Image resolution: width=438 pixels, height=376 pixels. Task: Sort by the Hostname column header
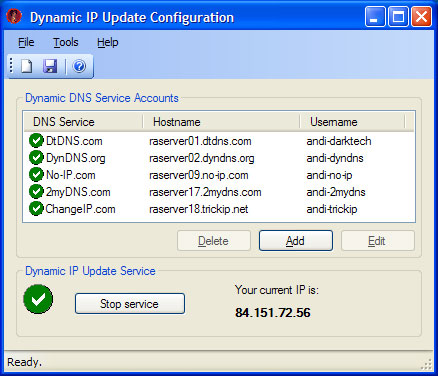tap(222, 122)
